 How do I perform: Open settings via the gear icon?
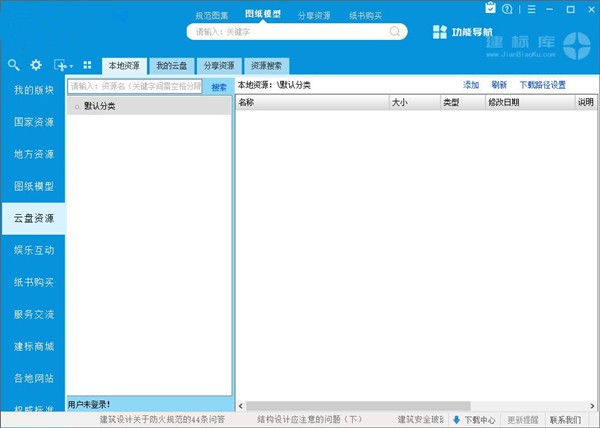point(35,65)
